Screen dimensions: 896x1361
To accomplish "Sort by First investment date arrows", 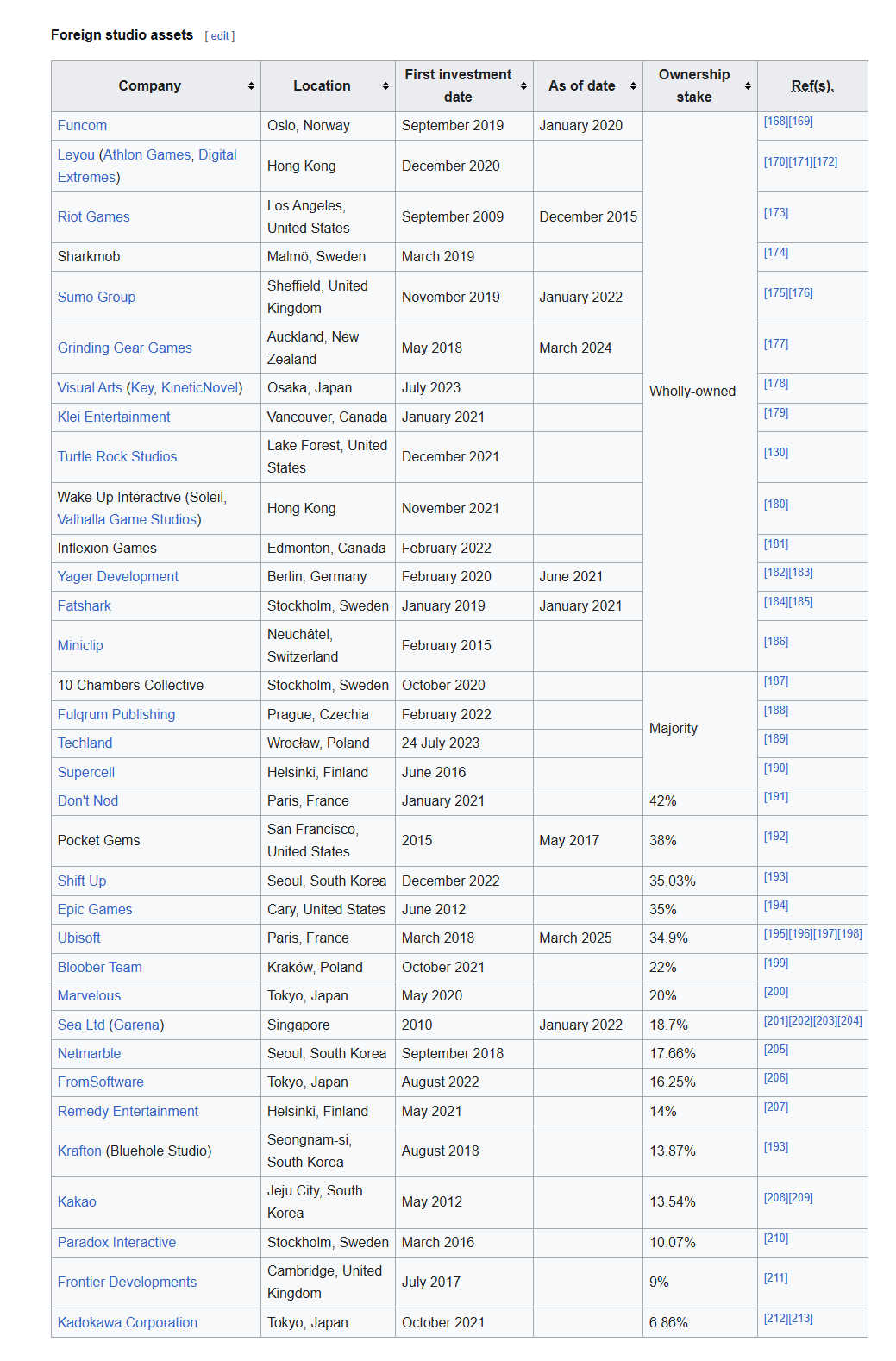I will [523, 86].
